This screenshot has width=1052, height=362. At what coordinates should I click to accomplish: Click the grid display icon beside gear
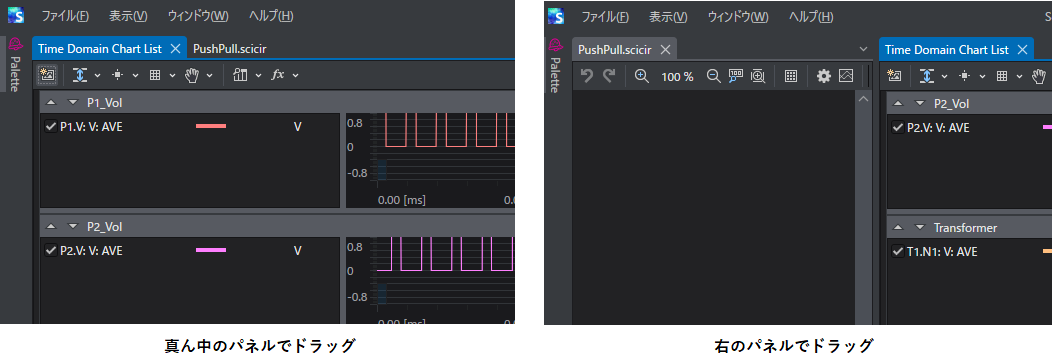pyautogui.click(x=791, y=76)
